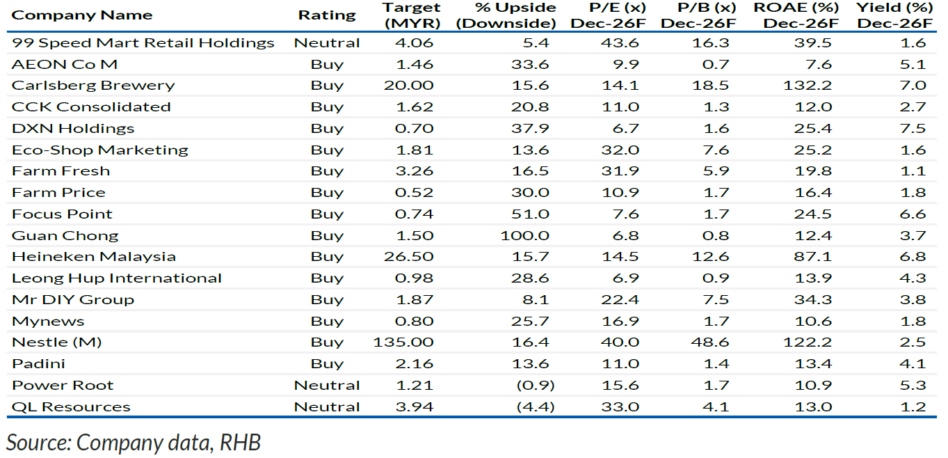Select the Neutral rating for Power Root
The image size is (948, 458).
(327, 385)
